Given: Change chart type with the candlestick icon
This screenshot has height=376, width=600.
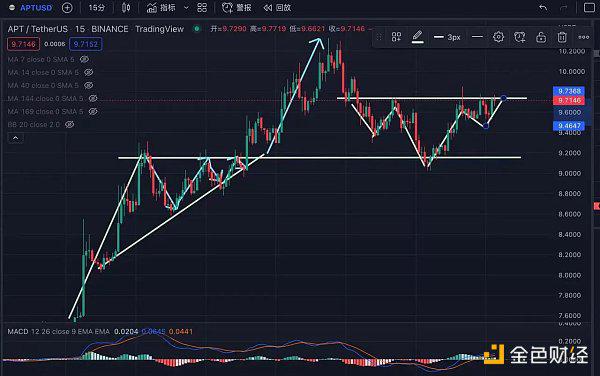Looking at the screenshot, I should pos(126,8).
